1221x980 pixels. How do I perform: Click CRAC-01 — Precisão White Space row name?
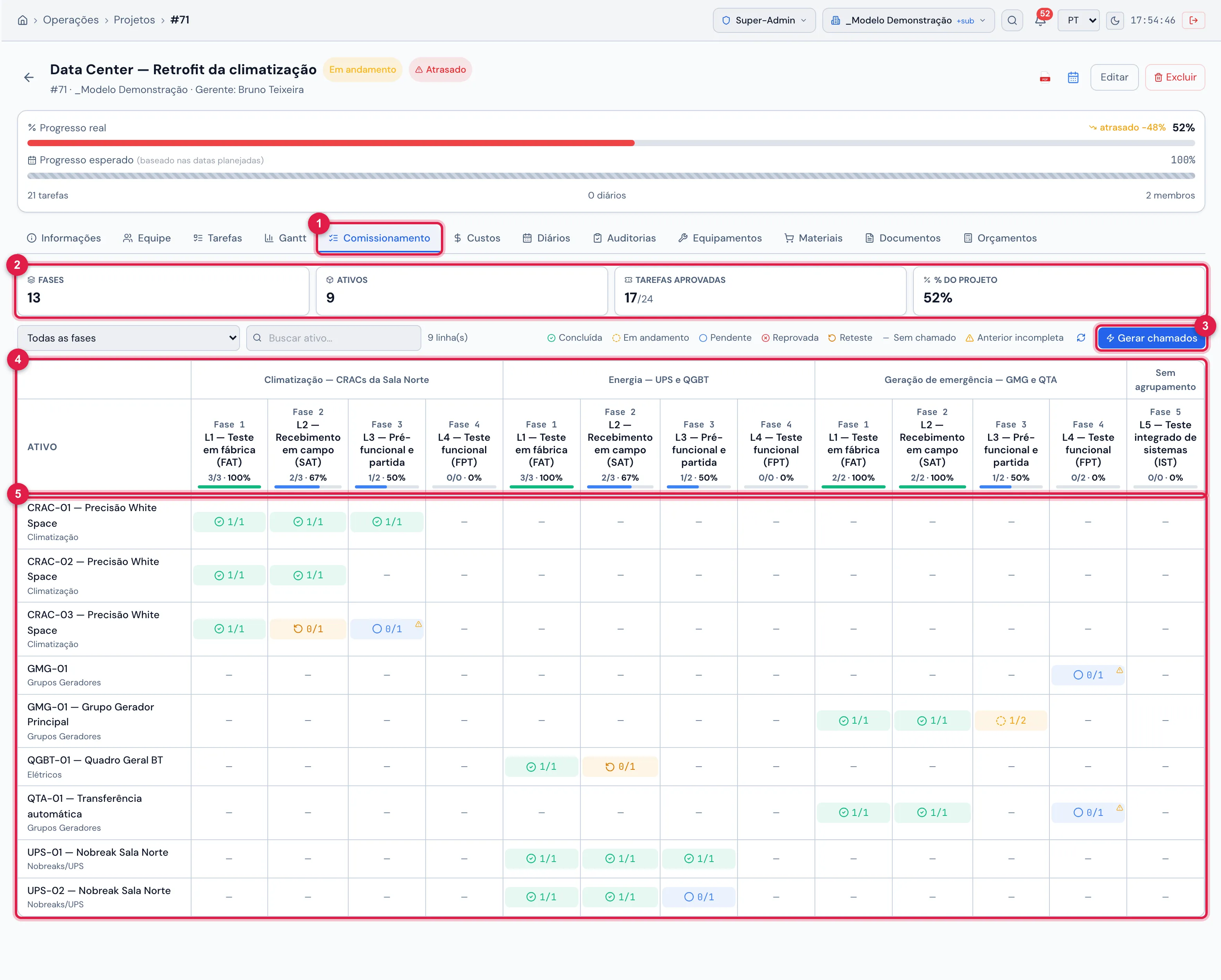click(x=92, y=516)
